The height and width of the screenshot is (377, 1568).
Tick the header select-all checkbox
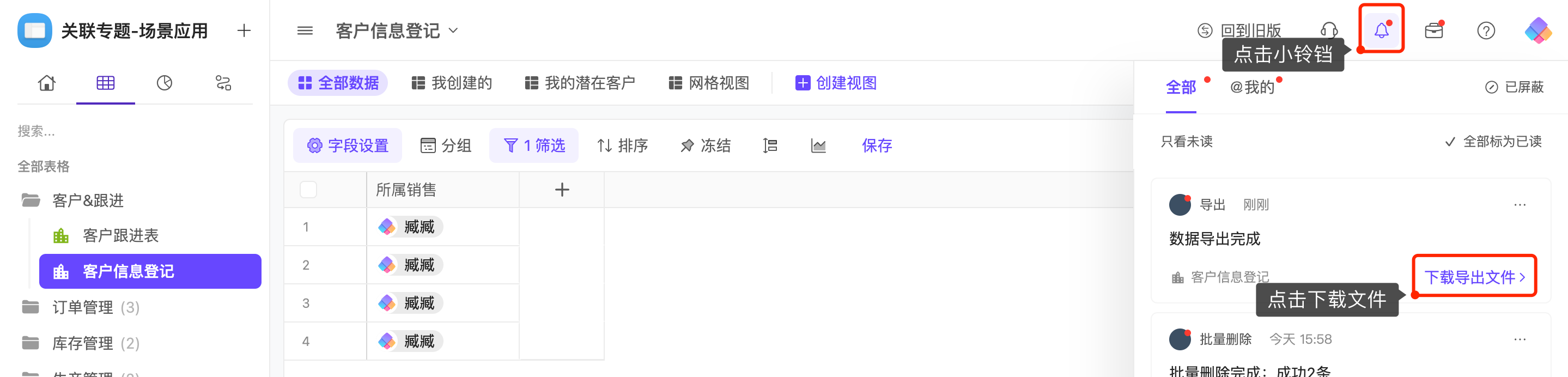(x=308, y=190)
